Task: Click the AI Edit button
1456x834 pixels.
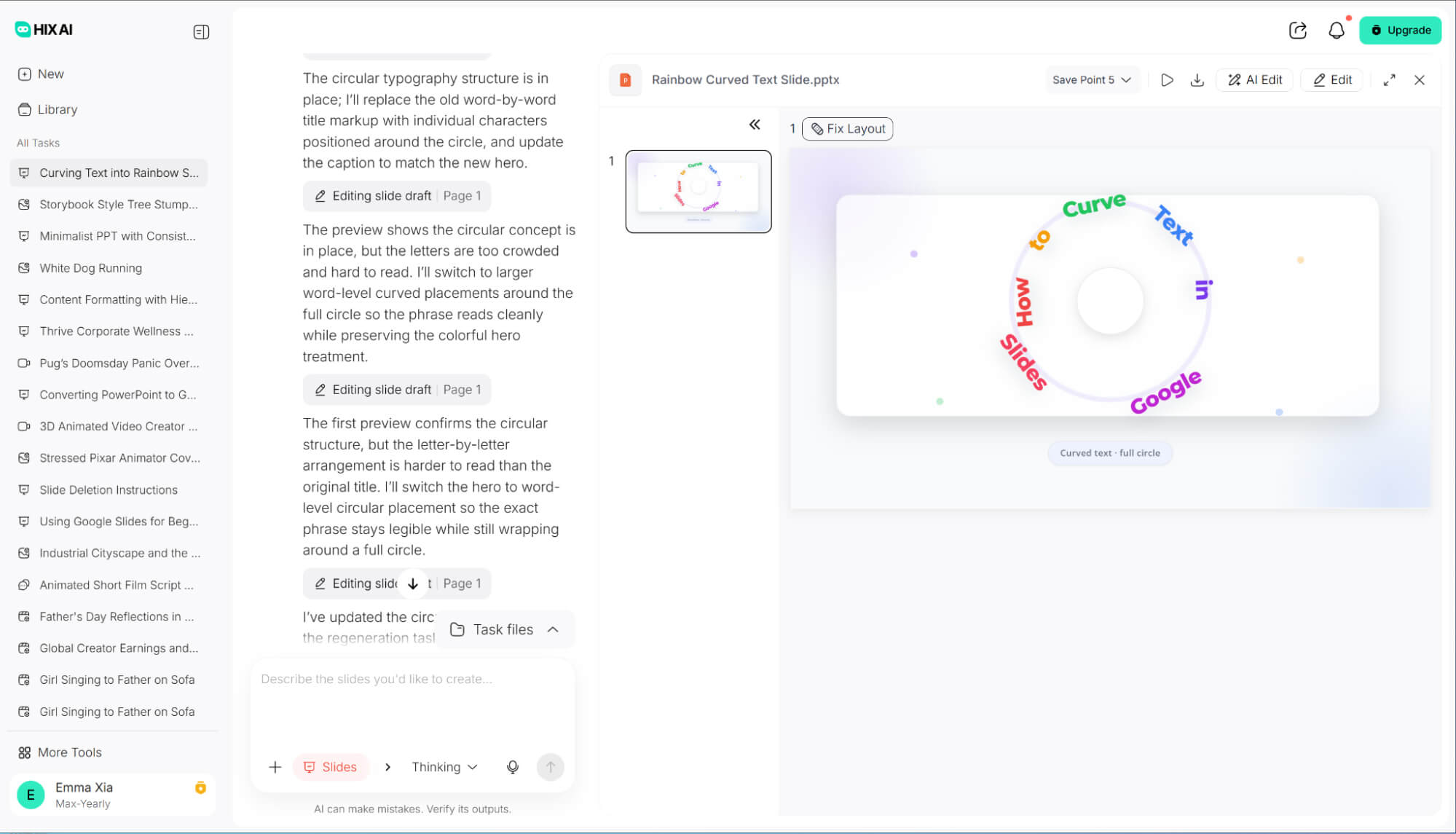Action: pyautogui.click(x=1254, y=80)
